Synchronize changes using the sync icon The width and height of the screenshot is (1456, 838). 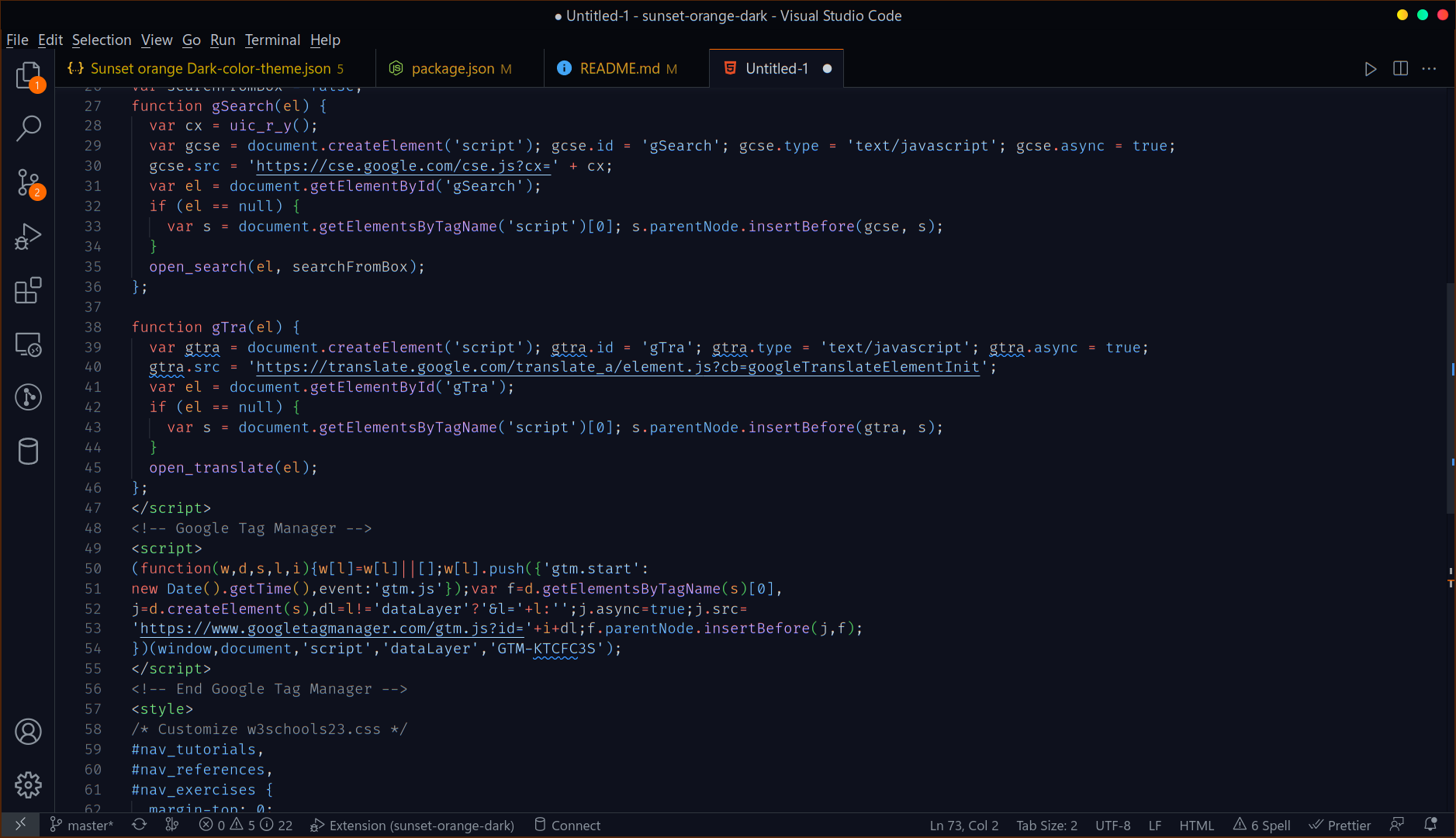click(140, 825)
